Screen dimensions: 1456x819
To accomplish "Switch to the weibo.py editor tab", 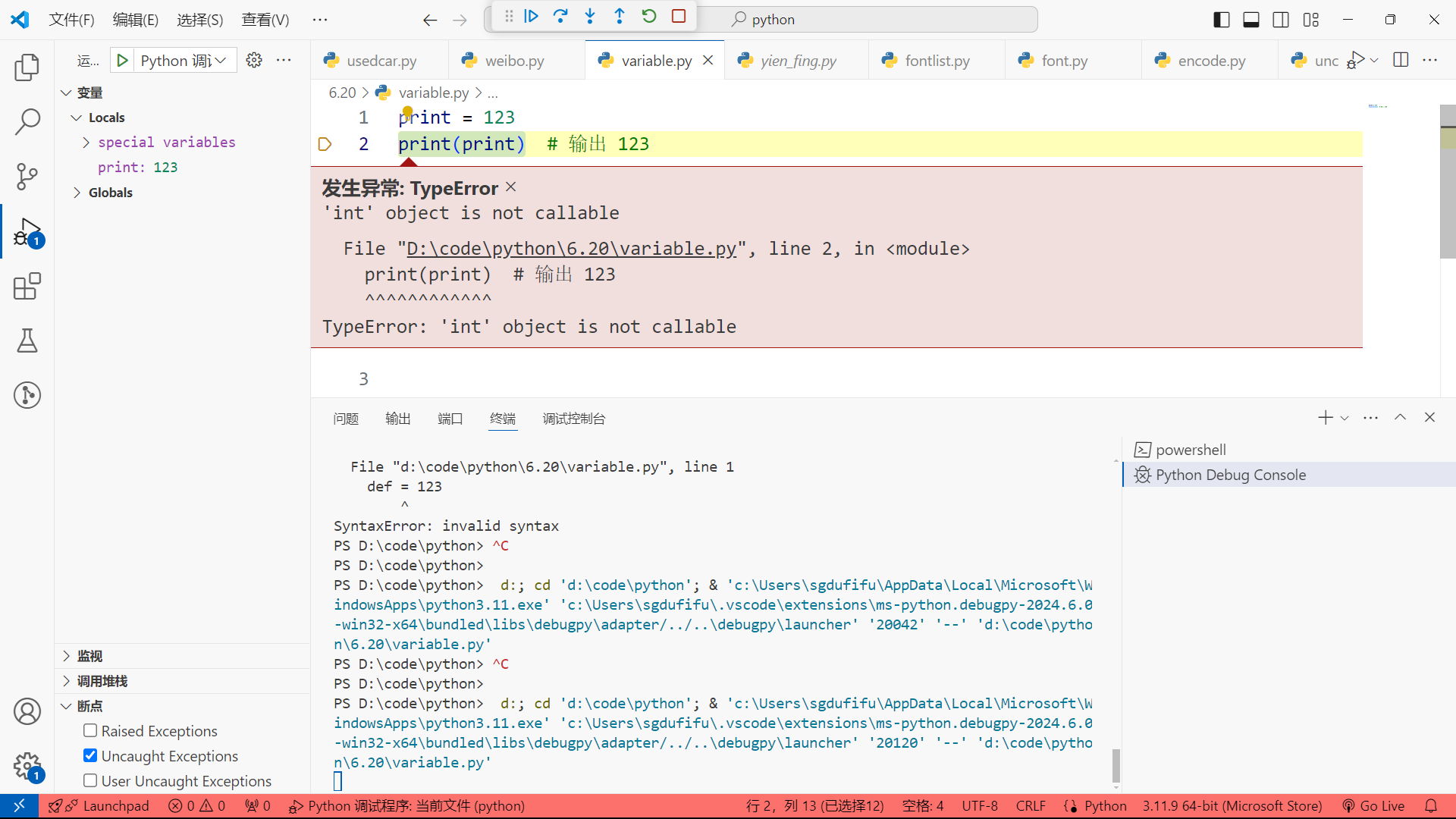I will (x=514, y=61).
